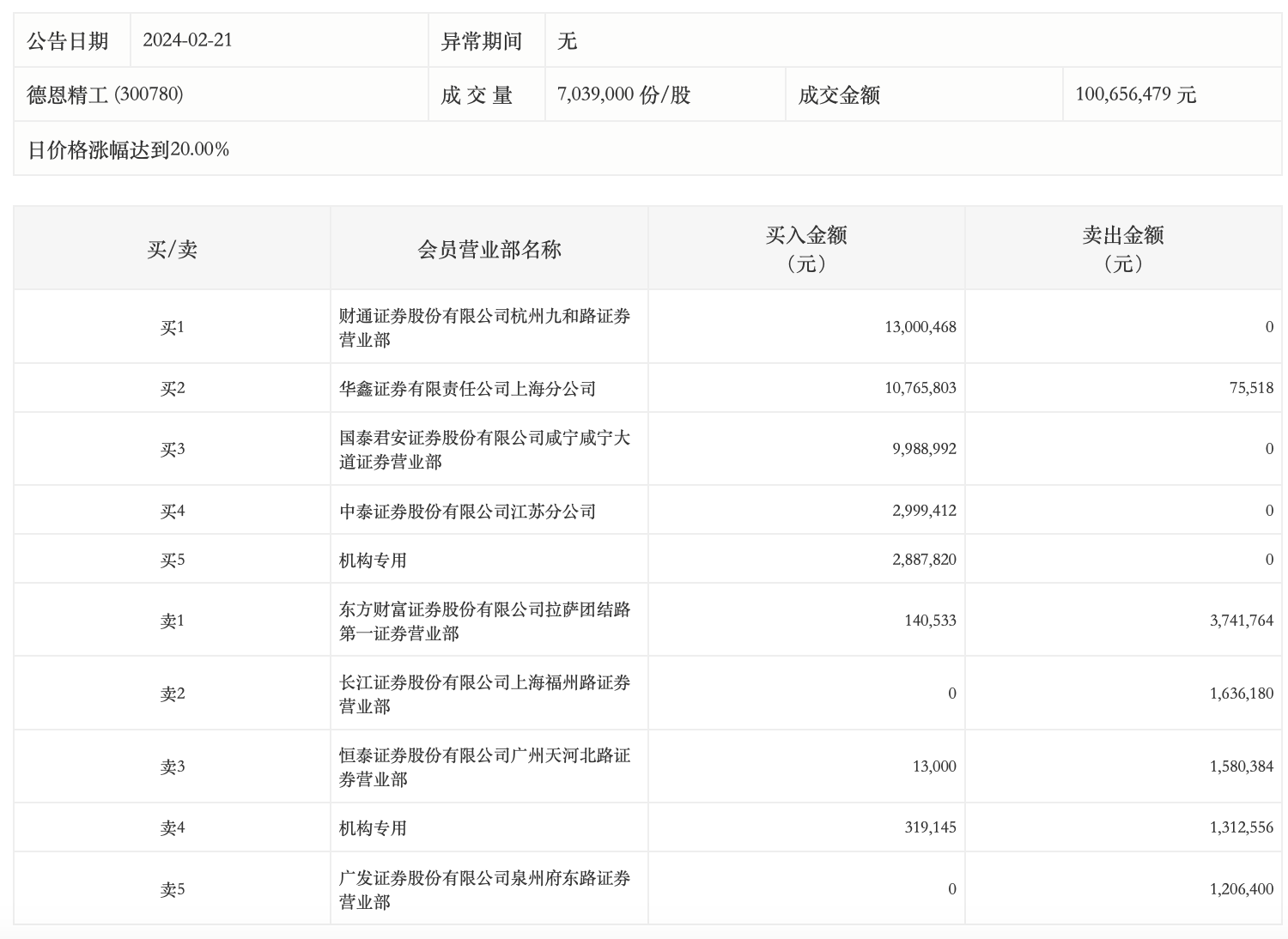1288x939 pixels.
Task: Select 长江证券 上海福州路 branch name
Action: [484, 694]
